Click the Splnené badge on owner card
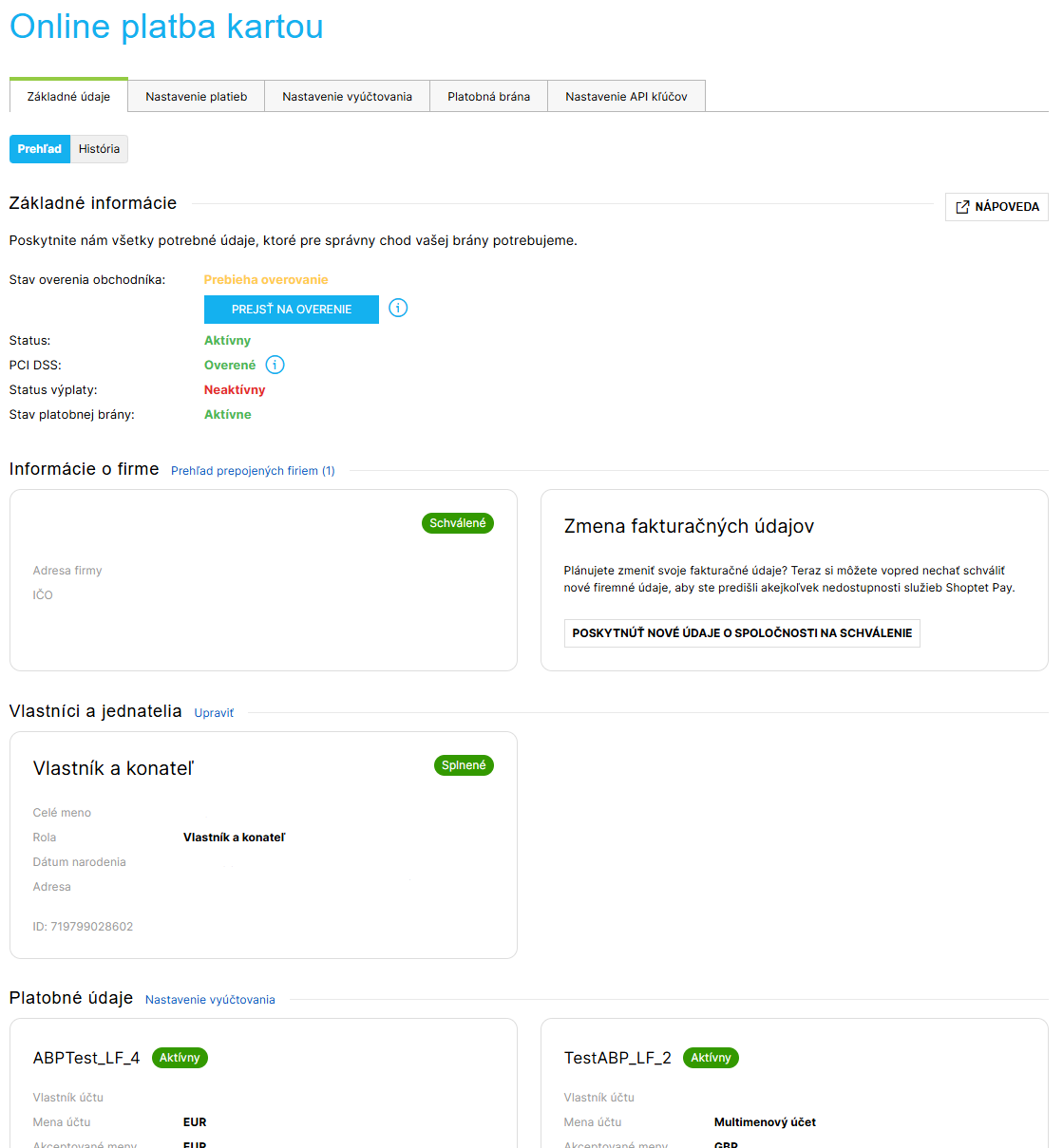The height and width of the screenshot is (1148, 1063). click(464, 765)
